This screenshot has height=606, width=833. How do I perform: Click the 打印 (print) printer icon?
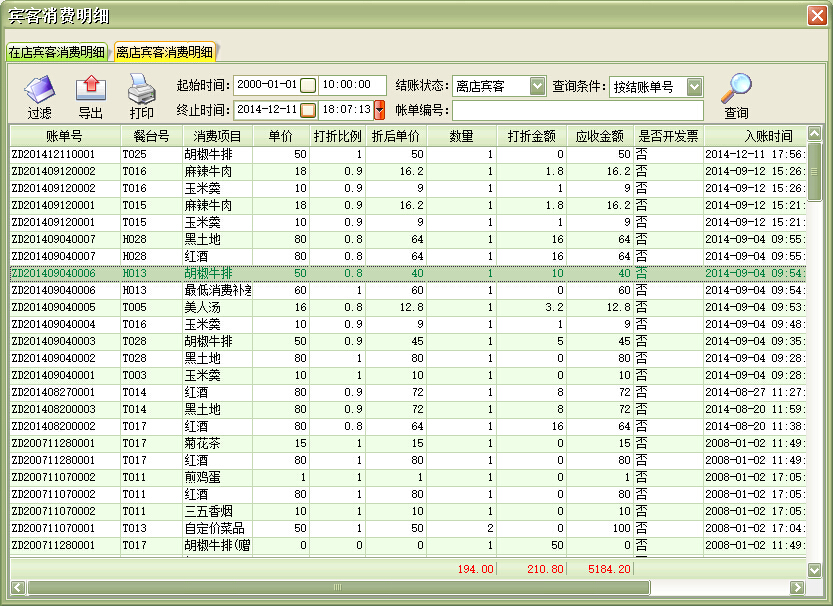click(x=141, y=90)
